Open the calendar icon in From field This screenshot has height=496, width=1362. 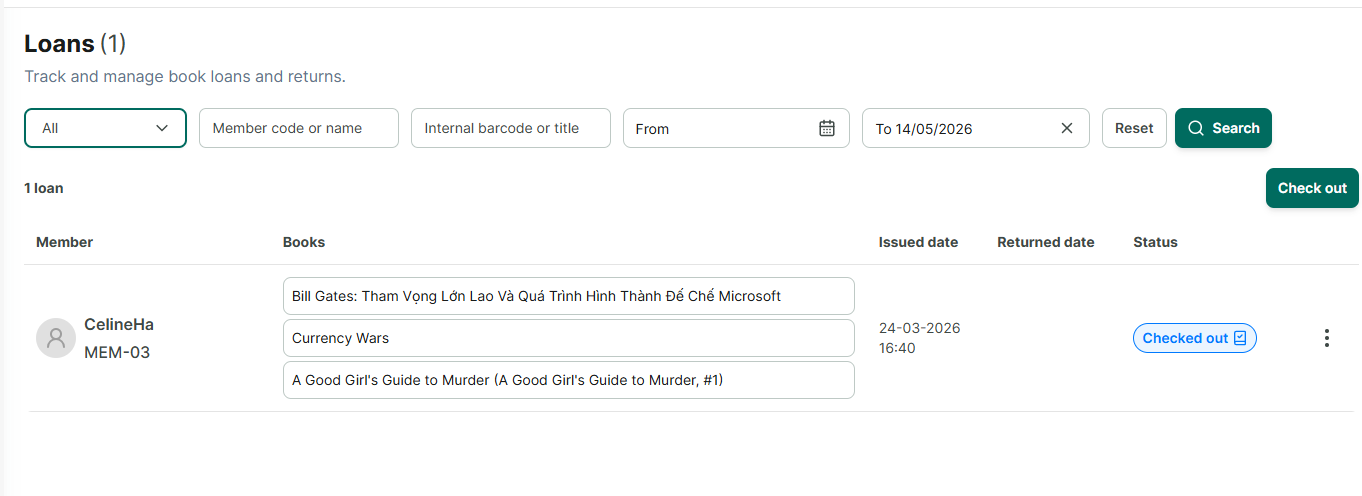(827, 128)
